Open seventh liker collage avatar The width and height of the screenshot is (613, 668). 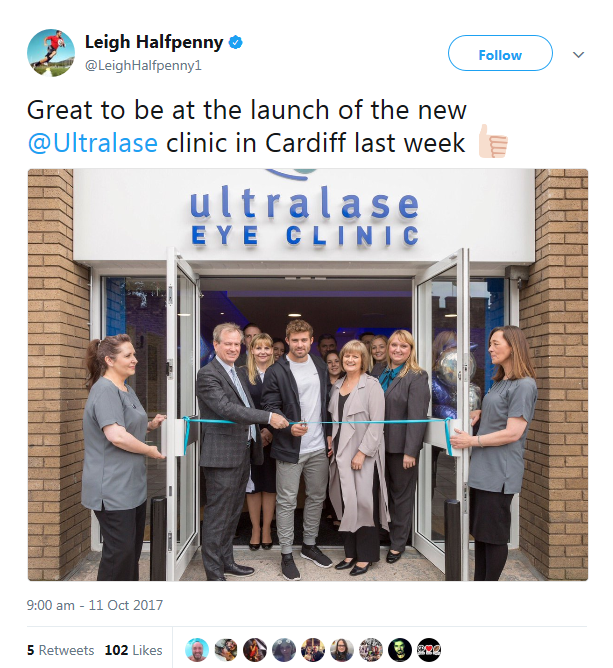click(371, 650)
